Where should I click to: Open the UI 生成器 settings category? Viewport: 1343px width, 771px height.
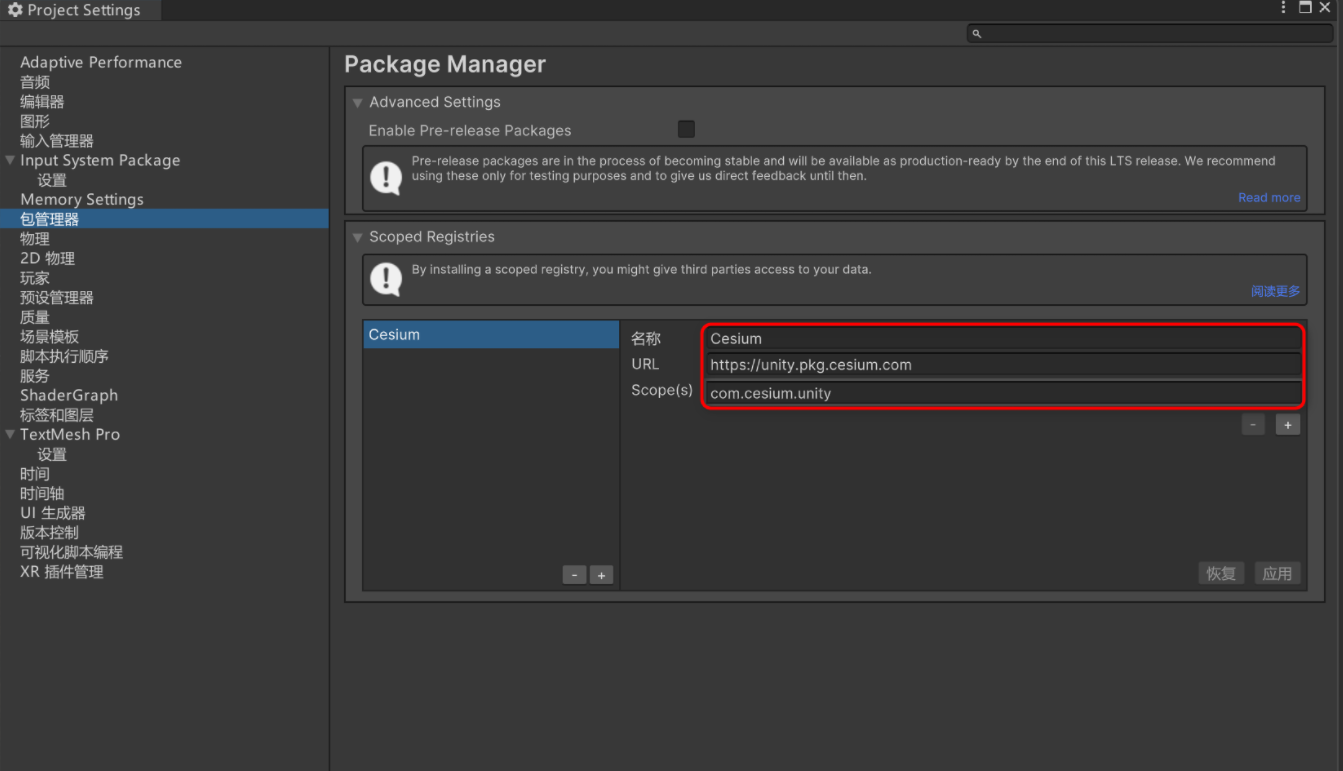tap(53, 513)
